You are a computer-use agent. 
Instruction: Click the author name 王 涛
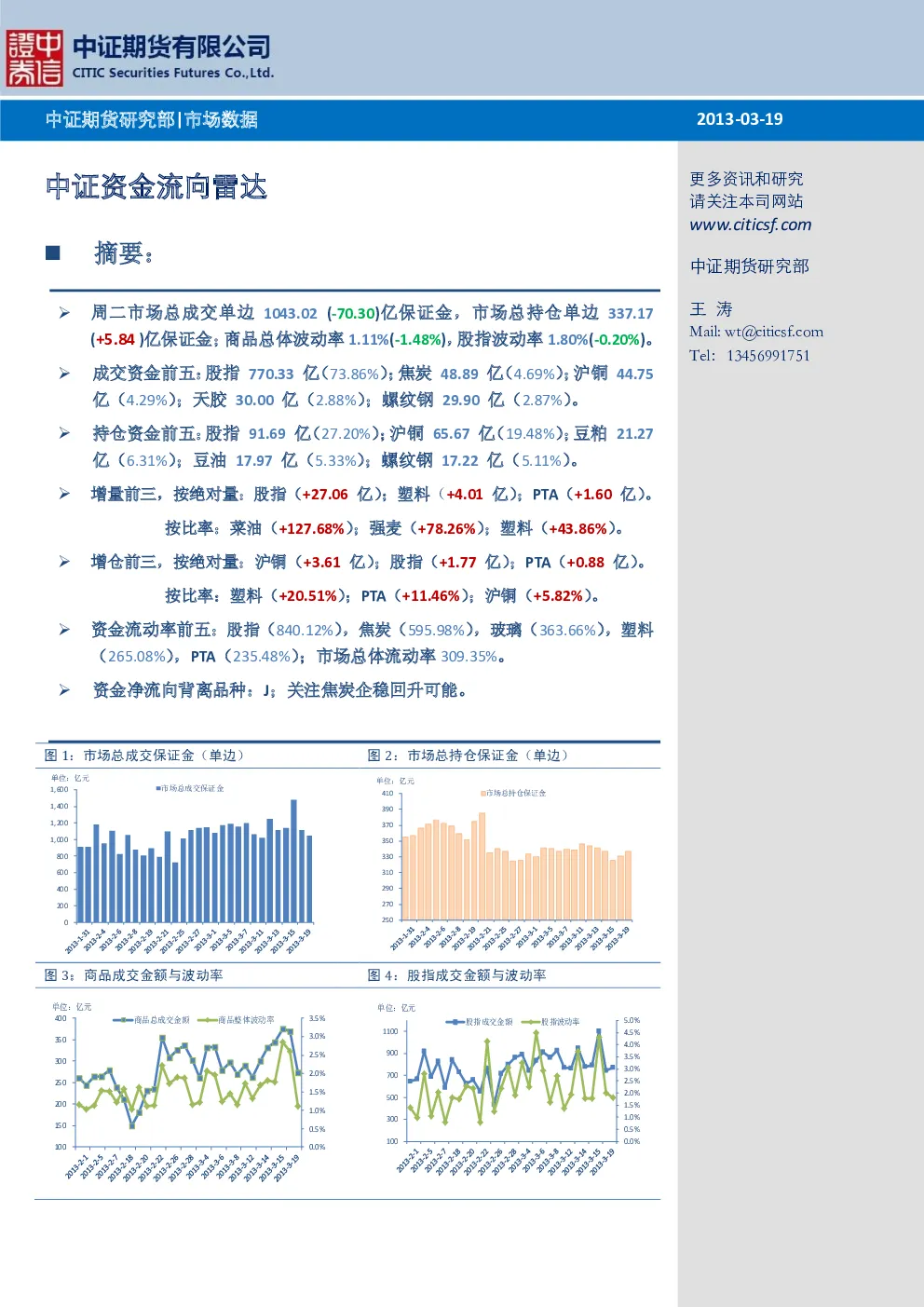(712, 309)
